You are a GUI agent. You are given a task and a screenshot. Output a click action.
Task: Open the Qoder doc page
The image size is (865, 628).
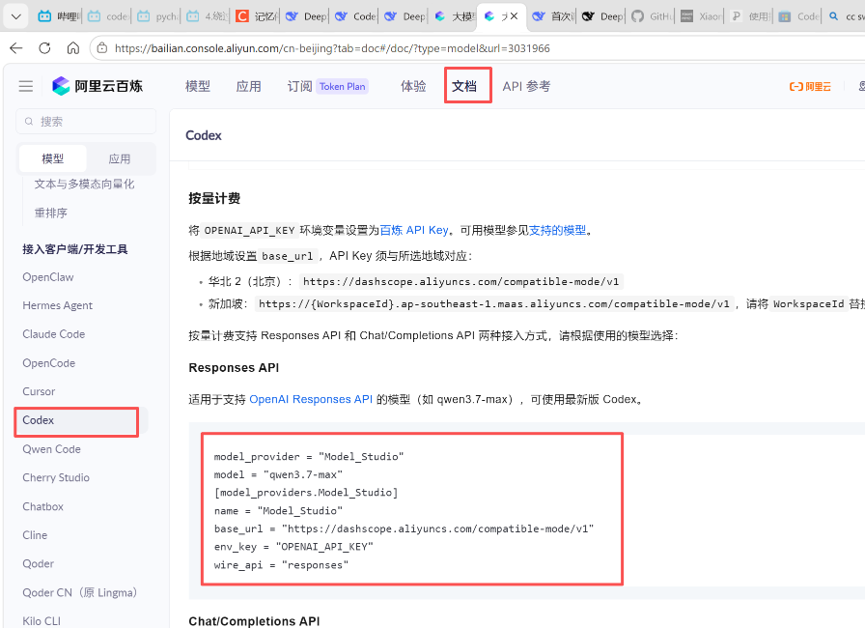coord(38,564)
